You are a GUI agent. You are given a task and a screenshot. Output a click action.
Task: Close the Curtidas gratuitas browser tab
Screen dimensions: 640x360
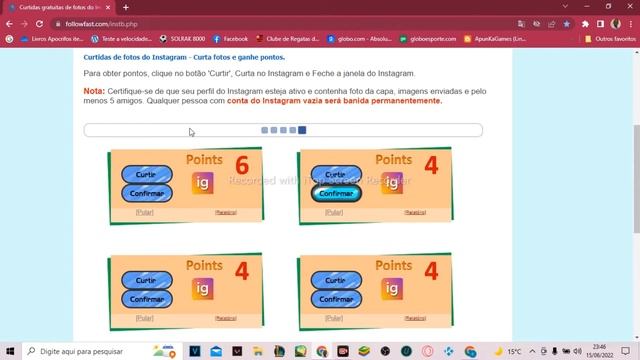coord(108,7)
